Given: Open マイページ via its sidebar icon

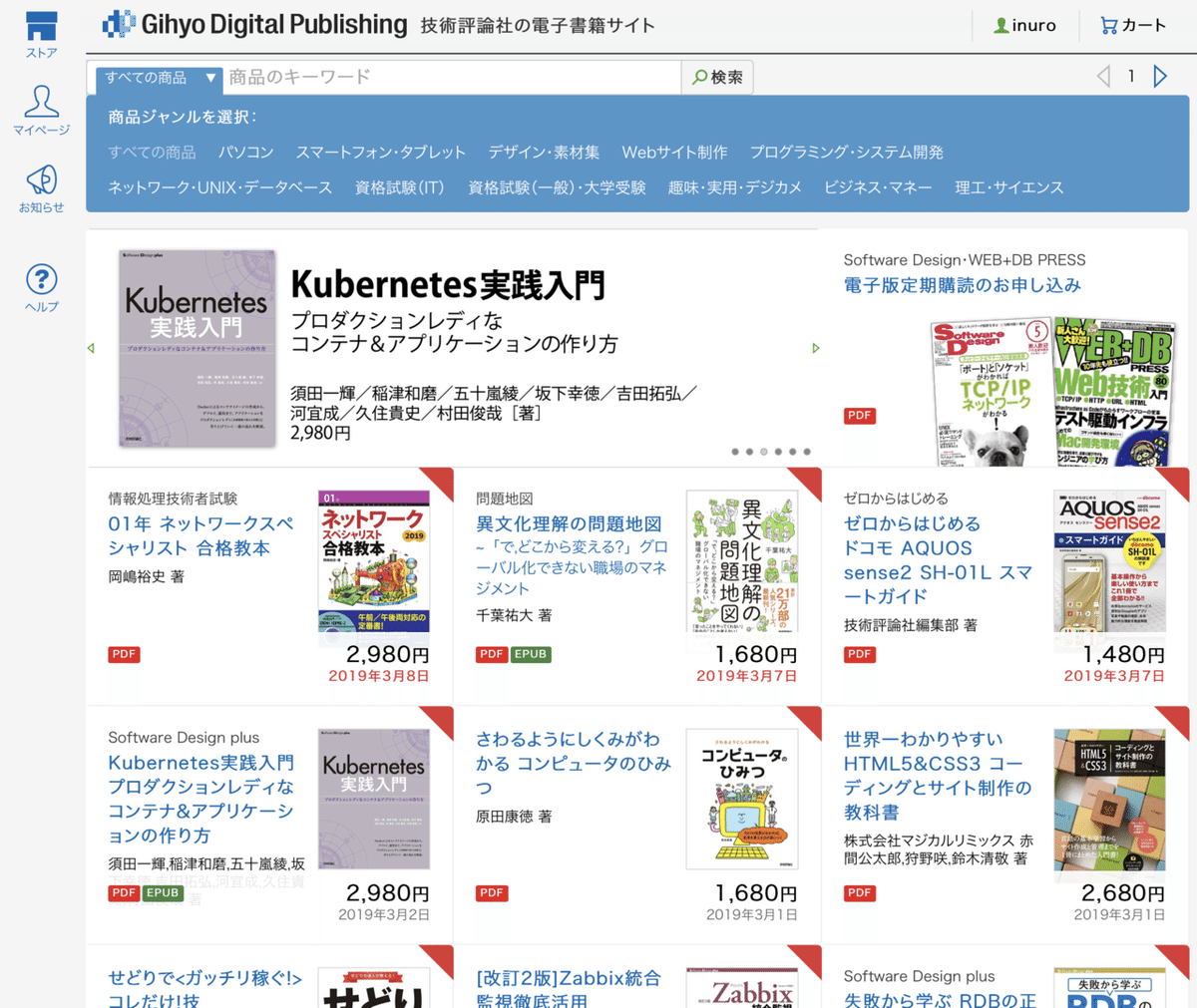Looking at the screenshot, I should pos(40,103).
